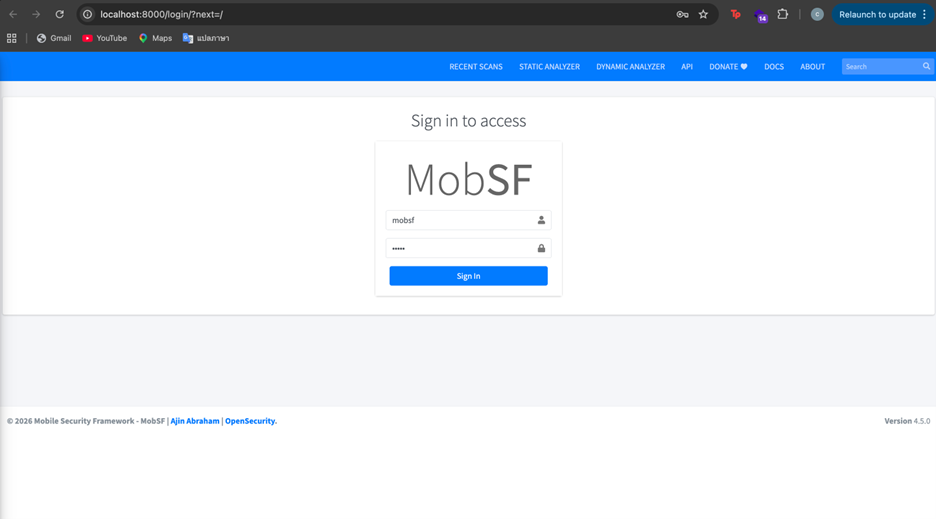This screenshot has height=519, width=936.
Task: Click the lock icon in password field
Action: (541, 248)
